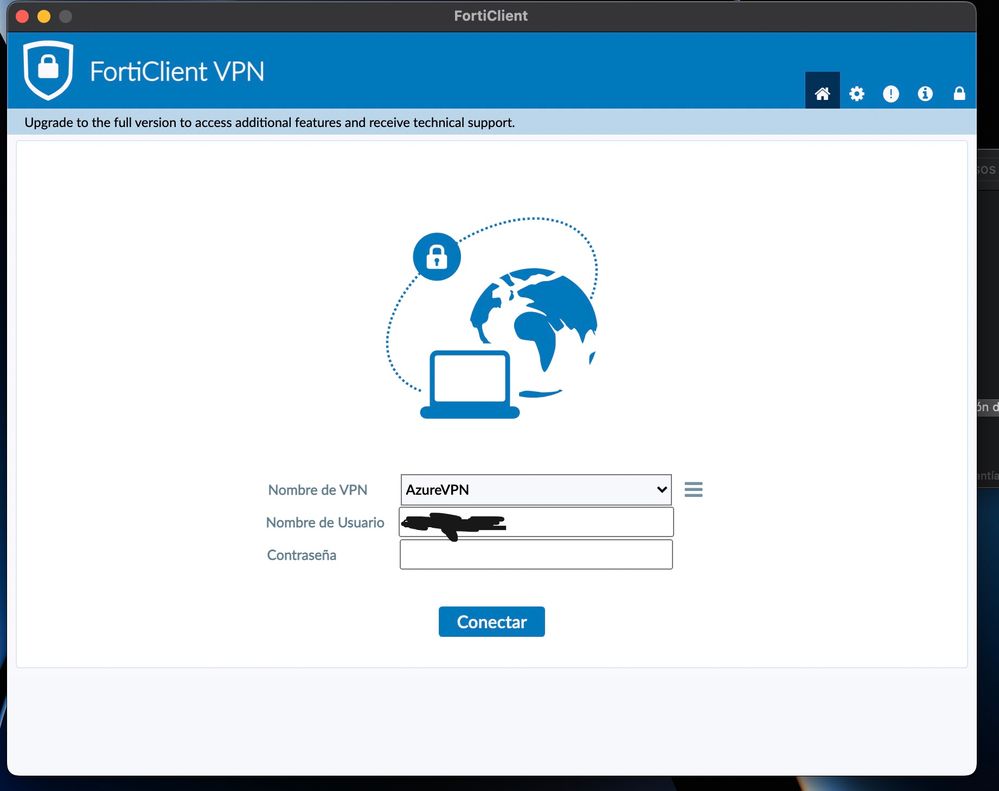Click the Conectar button
Screen dimensions: 999x791
(x=491, y=622)
